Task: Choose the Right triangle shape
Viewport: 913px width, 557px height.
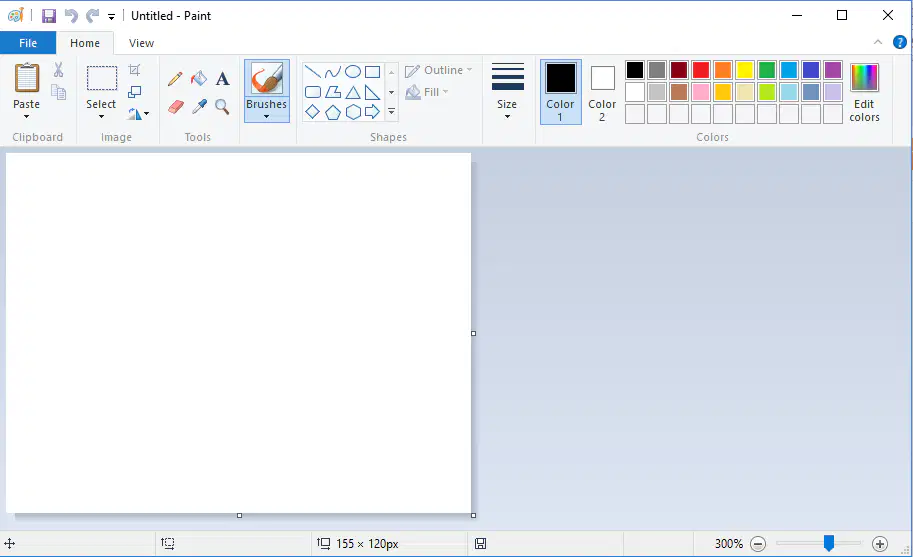Action: [373, 92]
